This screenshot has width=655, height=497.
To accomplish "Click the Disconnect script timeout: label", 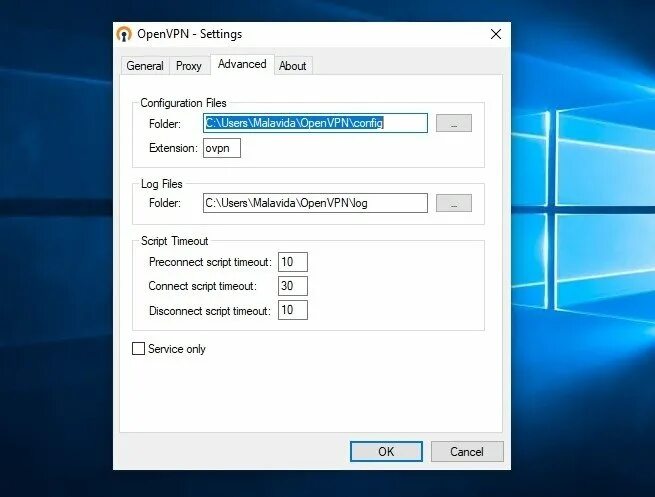I will (x=210, y=311).
